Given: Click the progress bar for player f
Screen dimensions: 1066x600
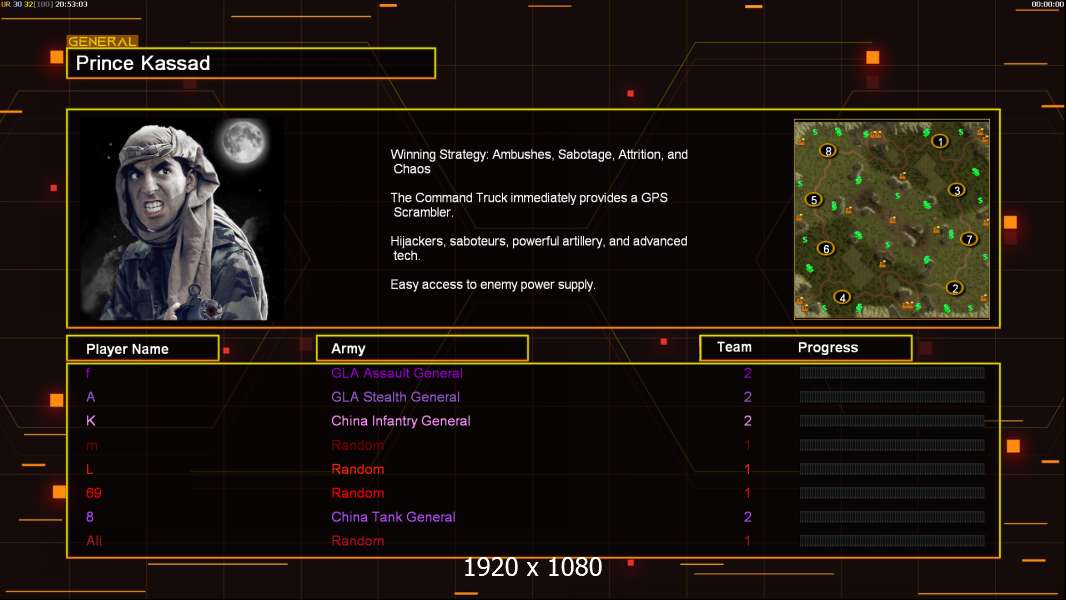Looking at the screenshot, I should click(x=892, y=372).
